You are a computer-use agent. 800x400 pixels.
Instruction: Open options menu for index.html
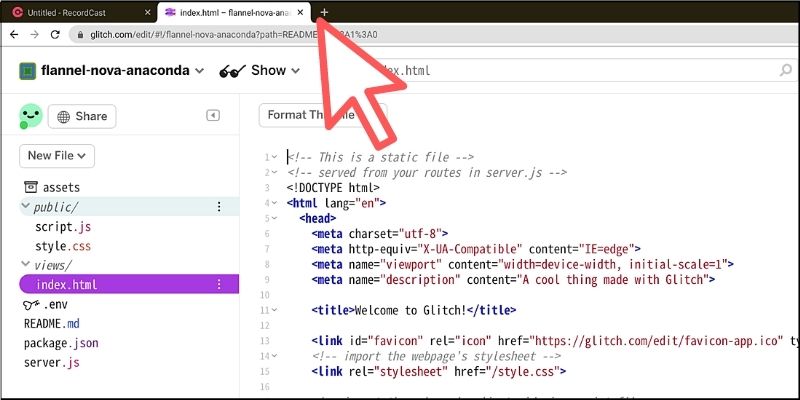click(219, 284)
